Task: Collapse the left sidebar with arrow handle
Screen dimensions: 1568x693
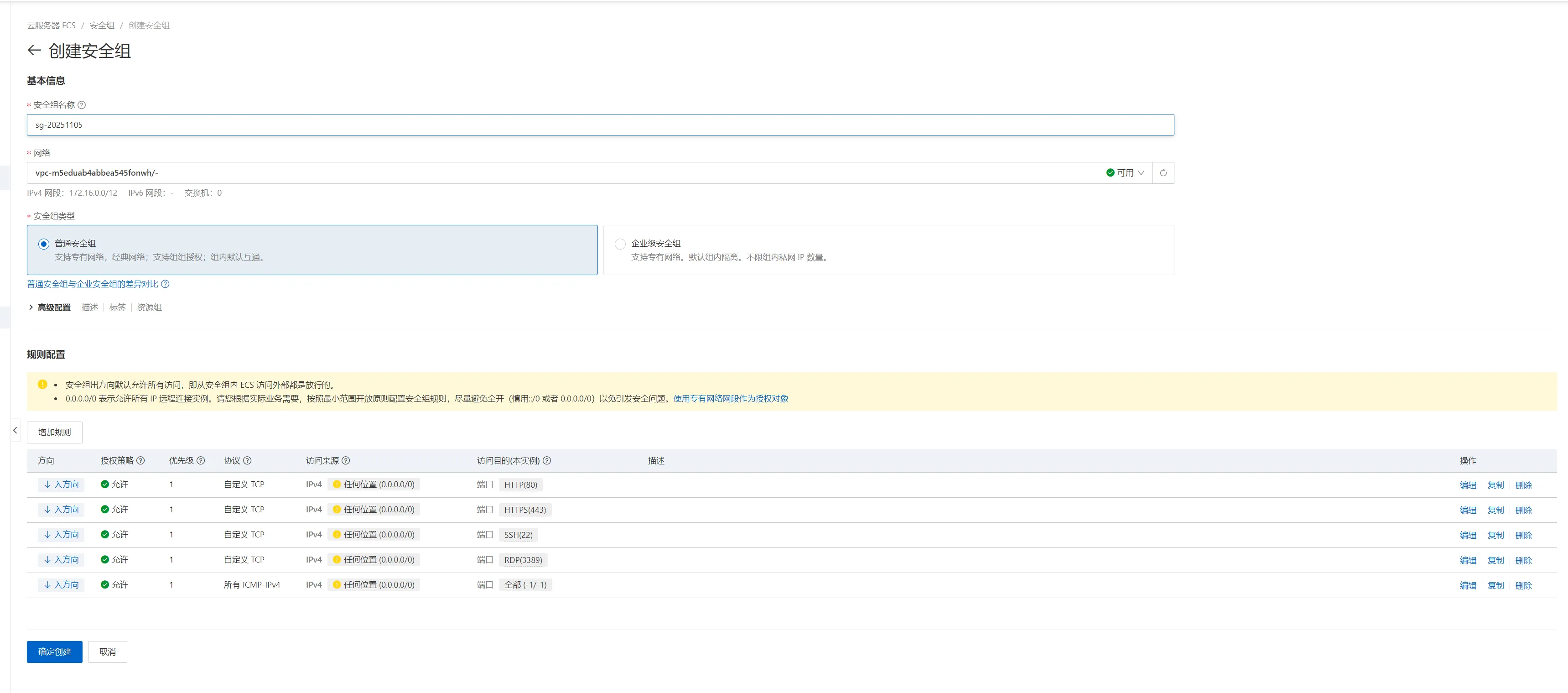Action: [15, 431]
